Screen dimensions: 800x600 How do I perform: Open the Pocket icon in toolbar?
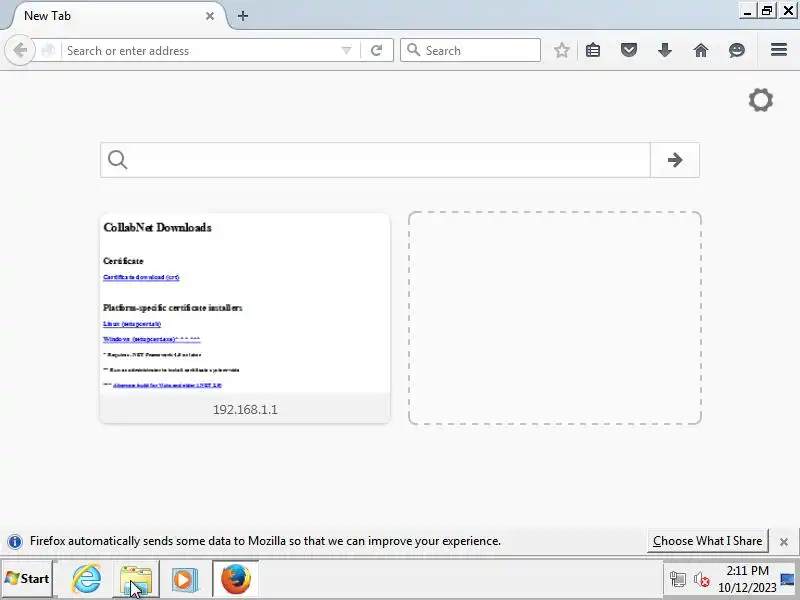click(x=629, y=51)
